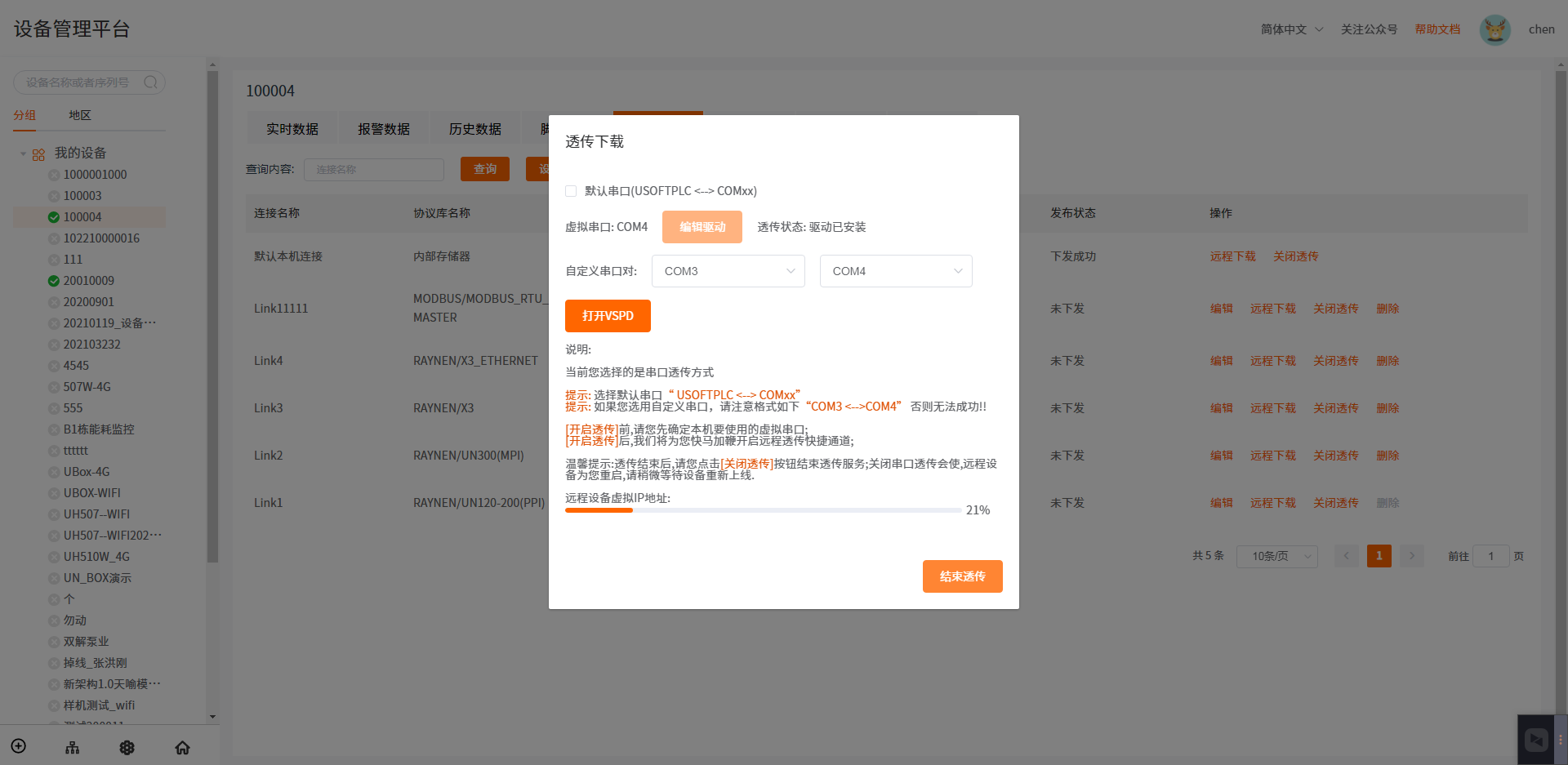Click the 下发成功 publish status cell
This screenshot has height=765, width=1568.
click(x=1073, y=256)
